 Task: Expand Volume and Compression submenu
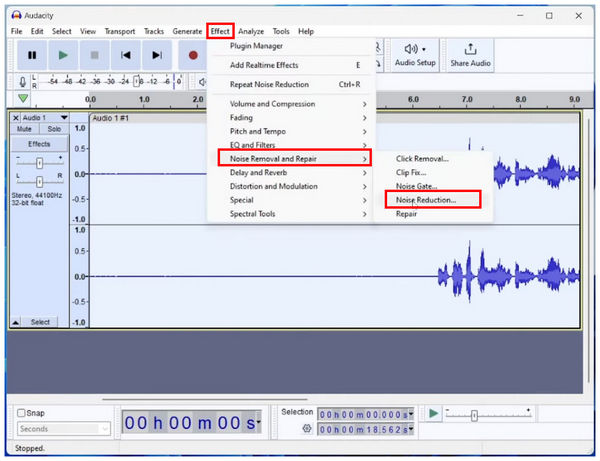tap(291, 104)
